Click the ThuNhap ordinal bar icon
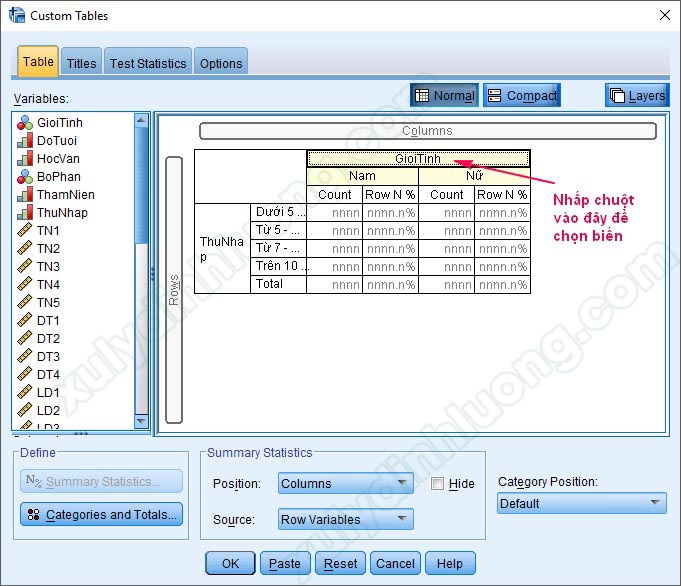 pyautogui.click(x=25, y=212)
